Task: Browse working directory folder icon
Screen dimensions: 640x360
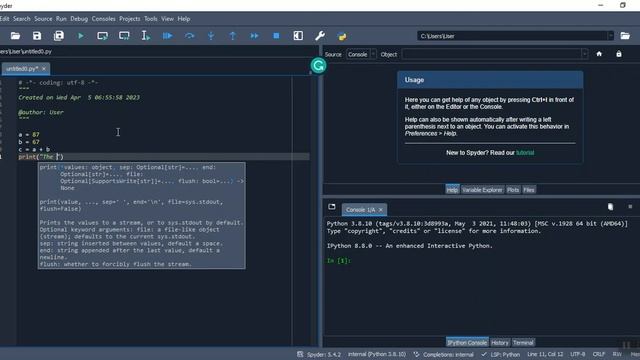Action: tap(625, 36)
